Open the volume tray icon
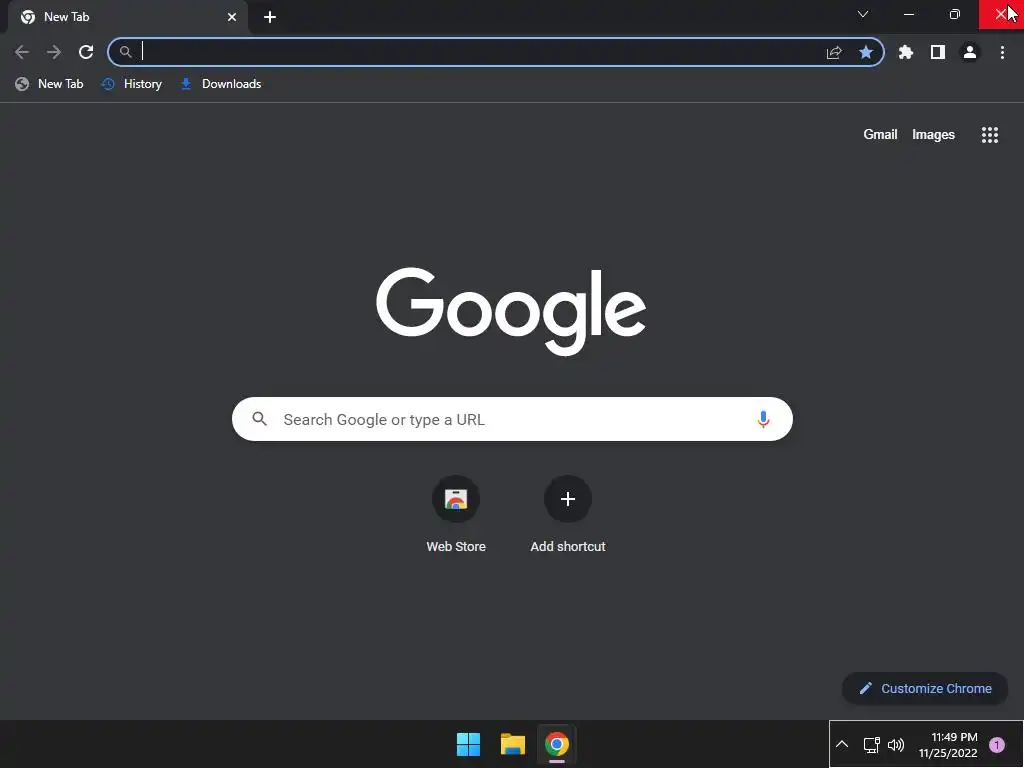 pyautogui.click(x=896, y=744)
